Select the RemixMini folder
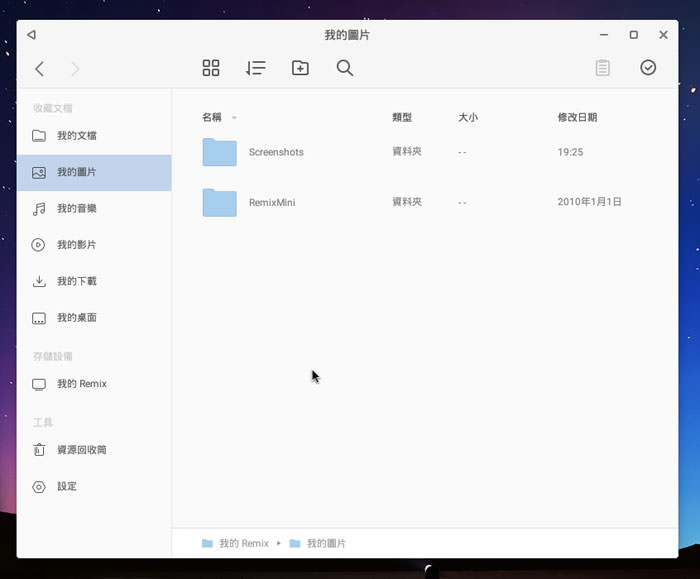700x579 pixels. [x=271, y=202]
